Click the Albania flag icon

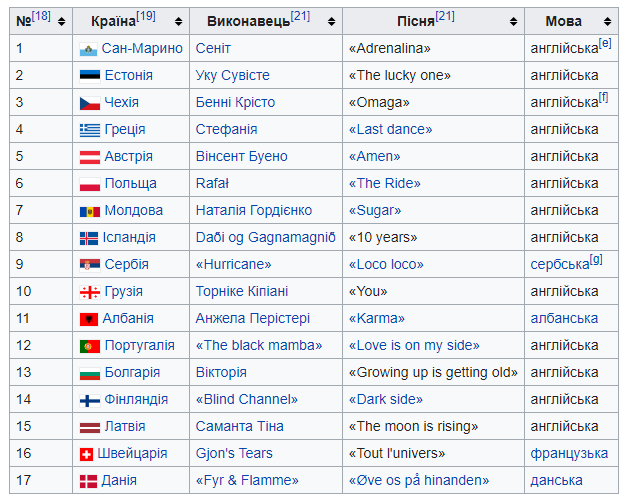(x=89, y=319)
